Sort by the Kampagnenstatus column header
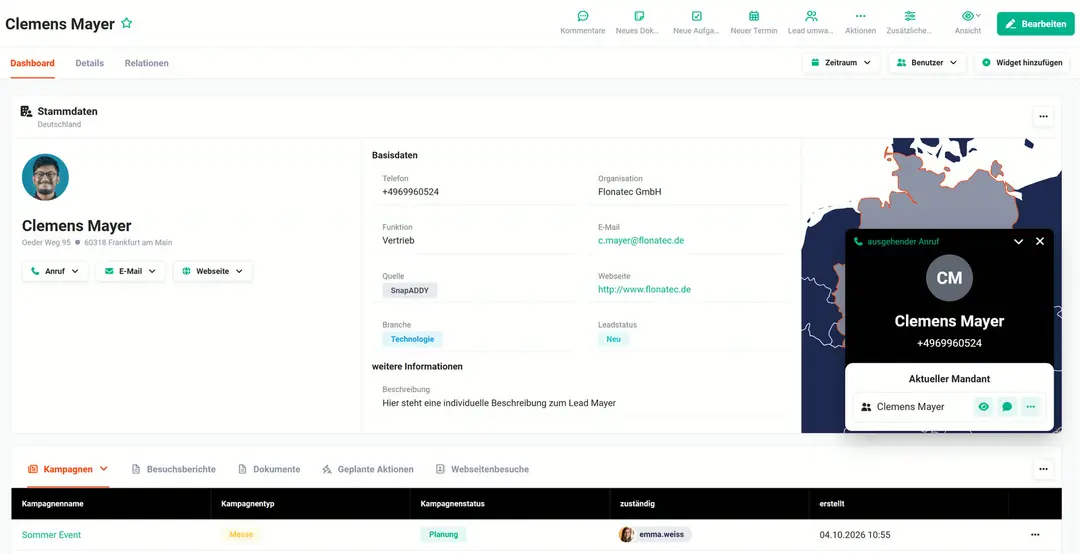Image resolution: width=1080 pixels, height=554 pixels. coord(453,504)
